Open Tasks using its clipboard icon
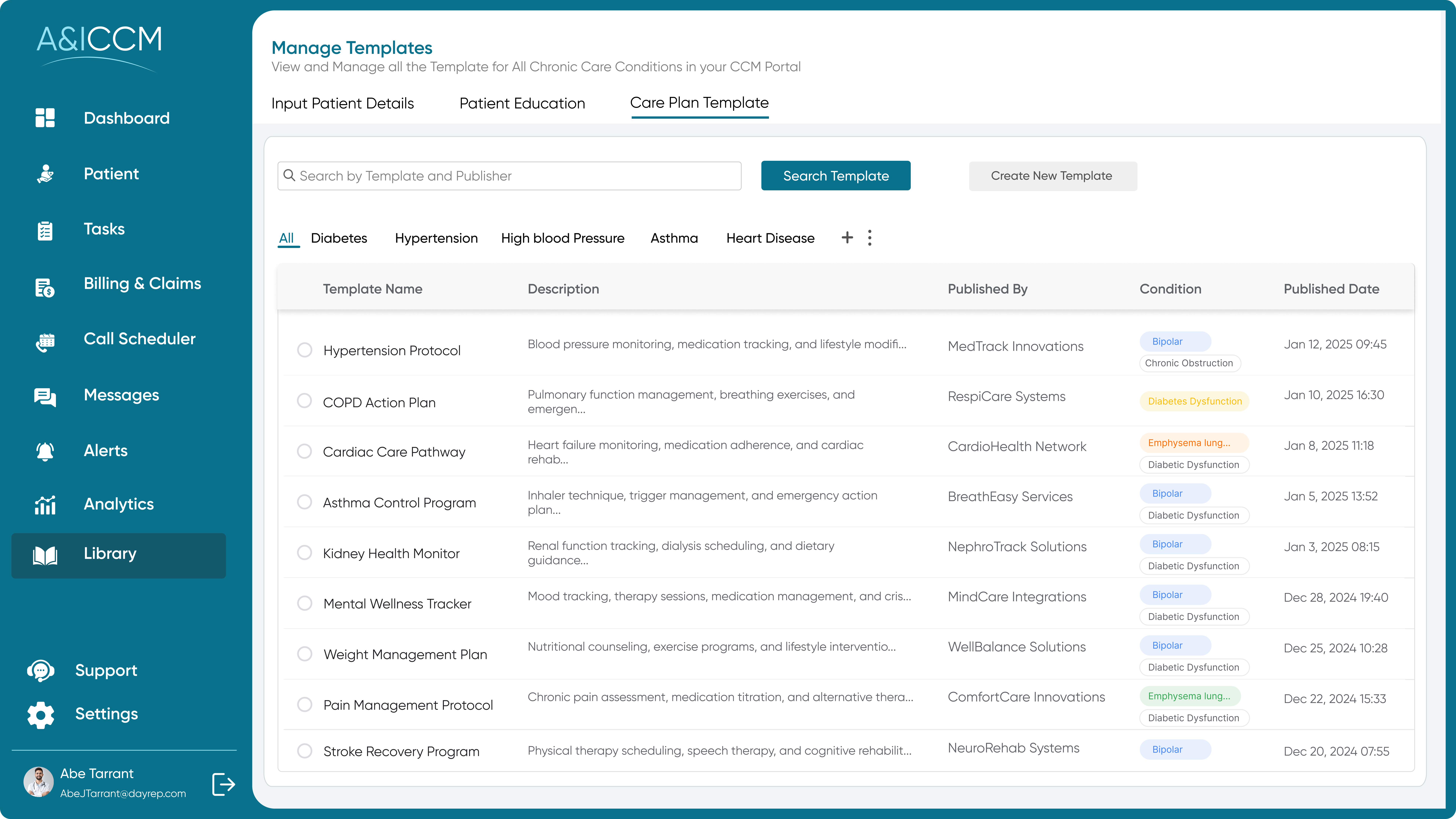Screen dimensions: 1456x819 coord(45,229)
